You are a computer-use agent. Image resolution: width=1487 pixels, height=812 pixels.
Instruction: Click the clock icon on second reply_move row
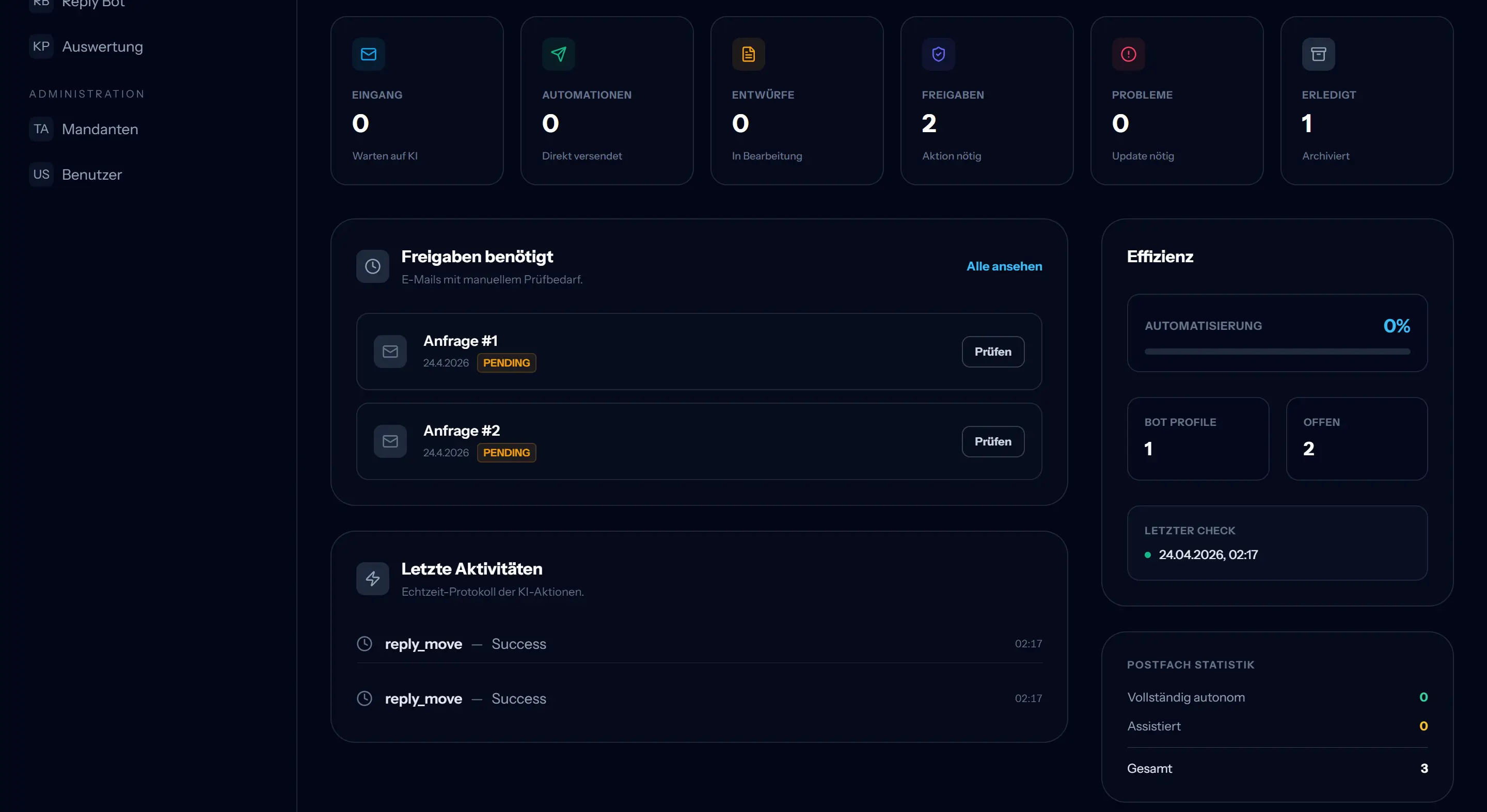point(364,698)
